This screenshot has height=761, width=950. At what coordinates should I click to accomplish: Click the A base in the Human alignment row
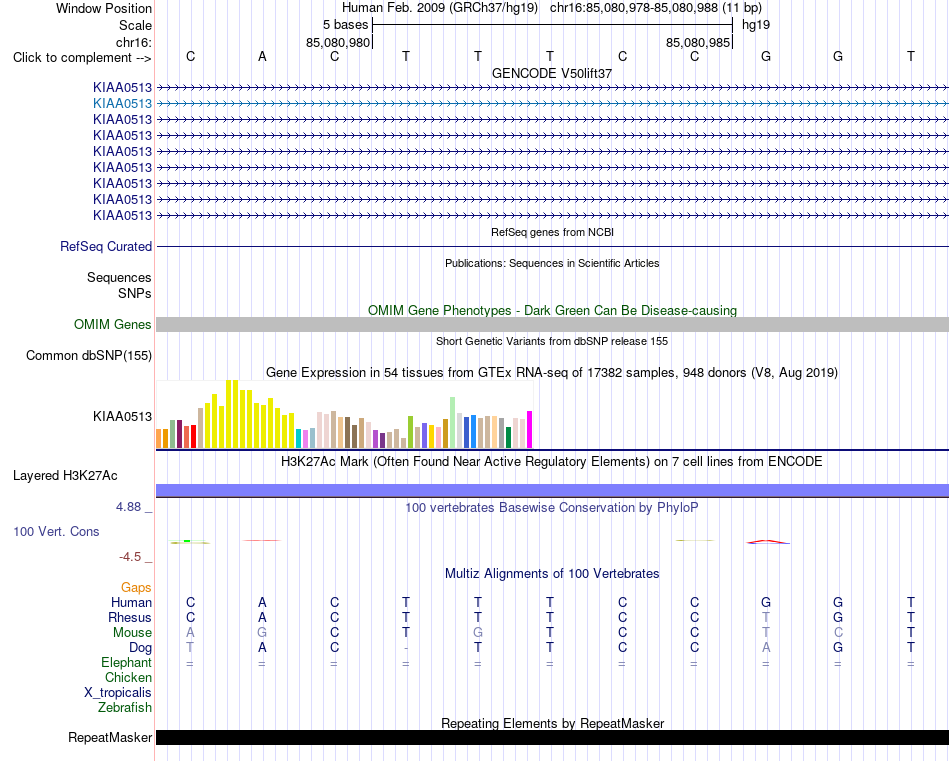click(262, 602)
